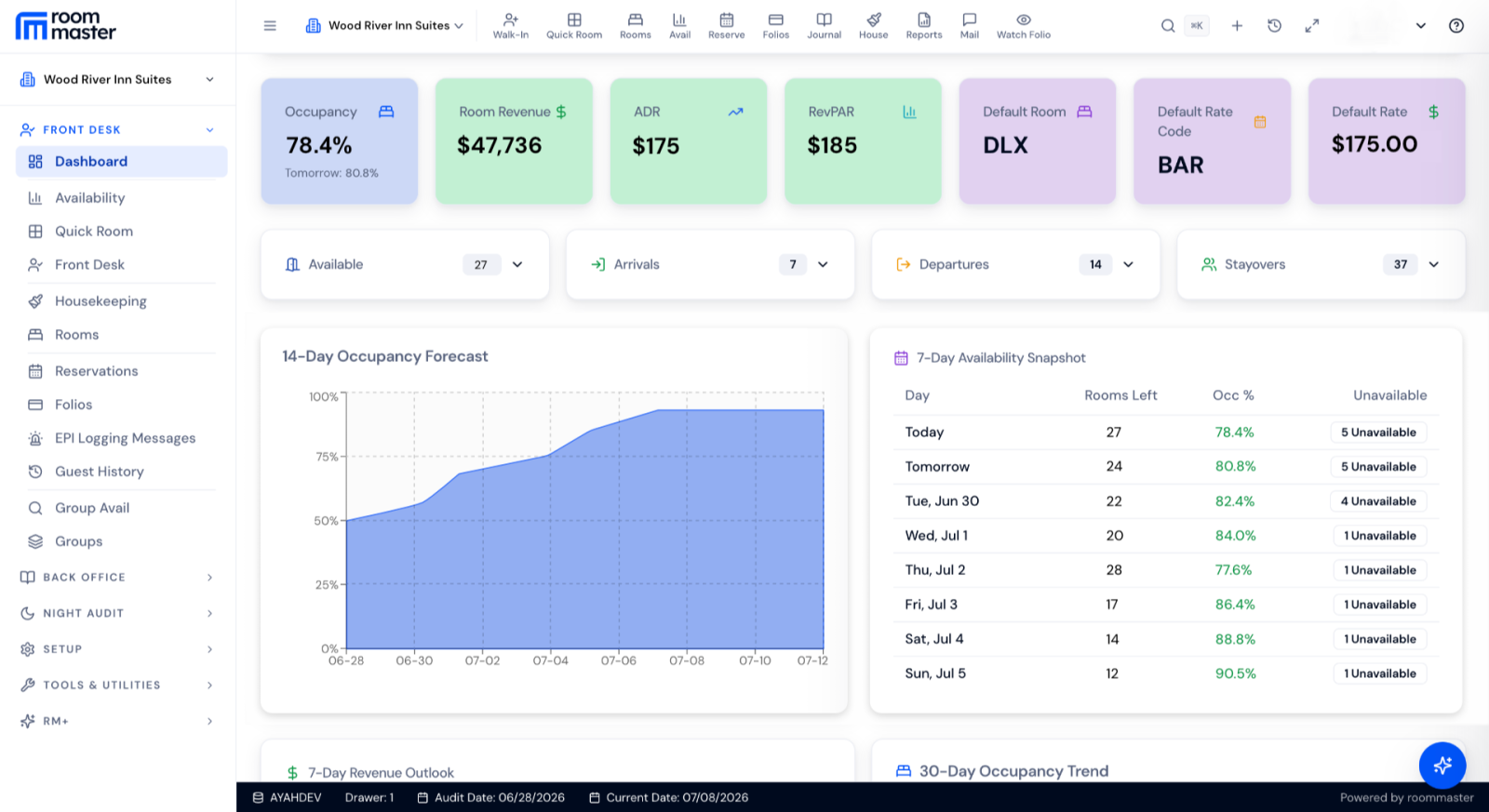Image resolution: width=1489 pixels, height=812 pixels.
Task: Open the Journal toolbar icon
Action: (824, 26)
